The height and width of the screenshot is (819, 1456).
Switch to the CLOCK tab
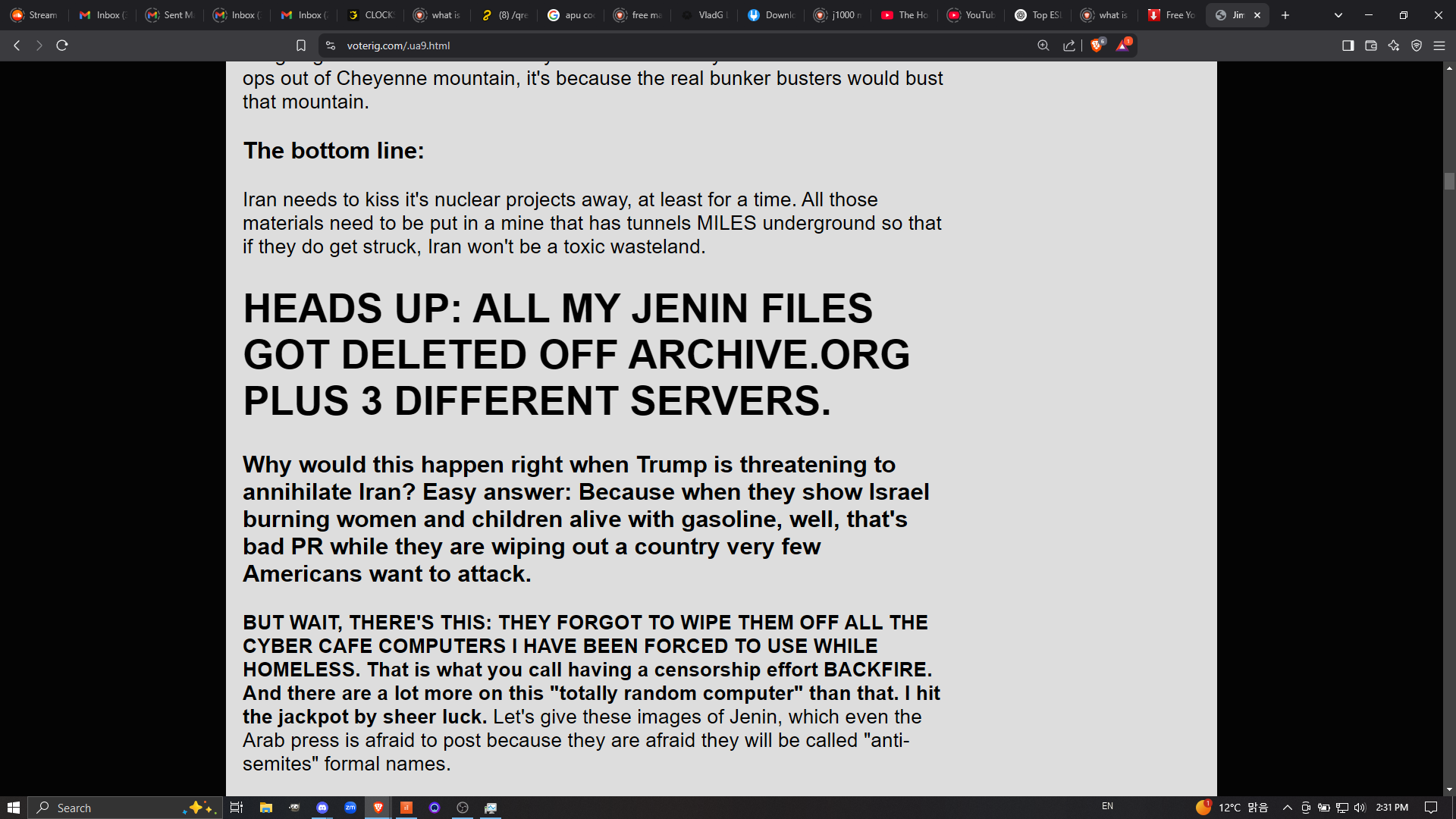tap(372, 15)
